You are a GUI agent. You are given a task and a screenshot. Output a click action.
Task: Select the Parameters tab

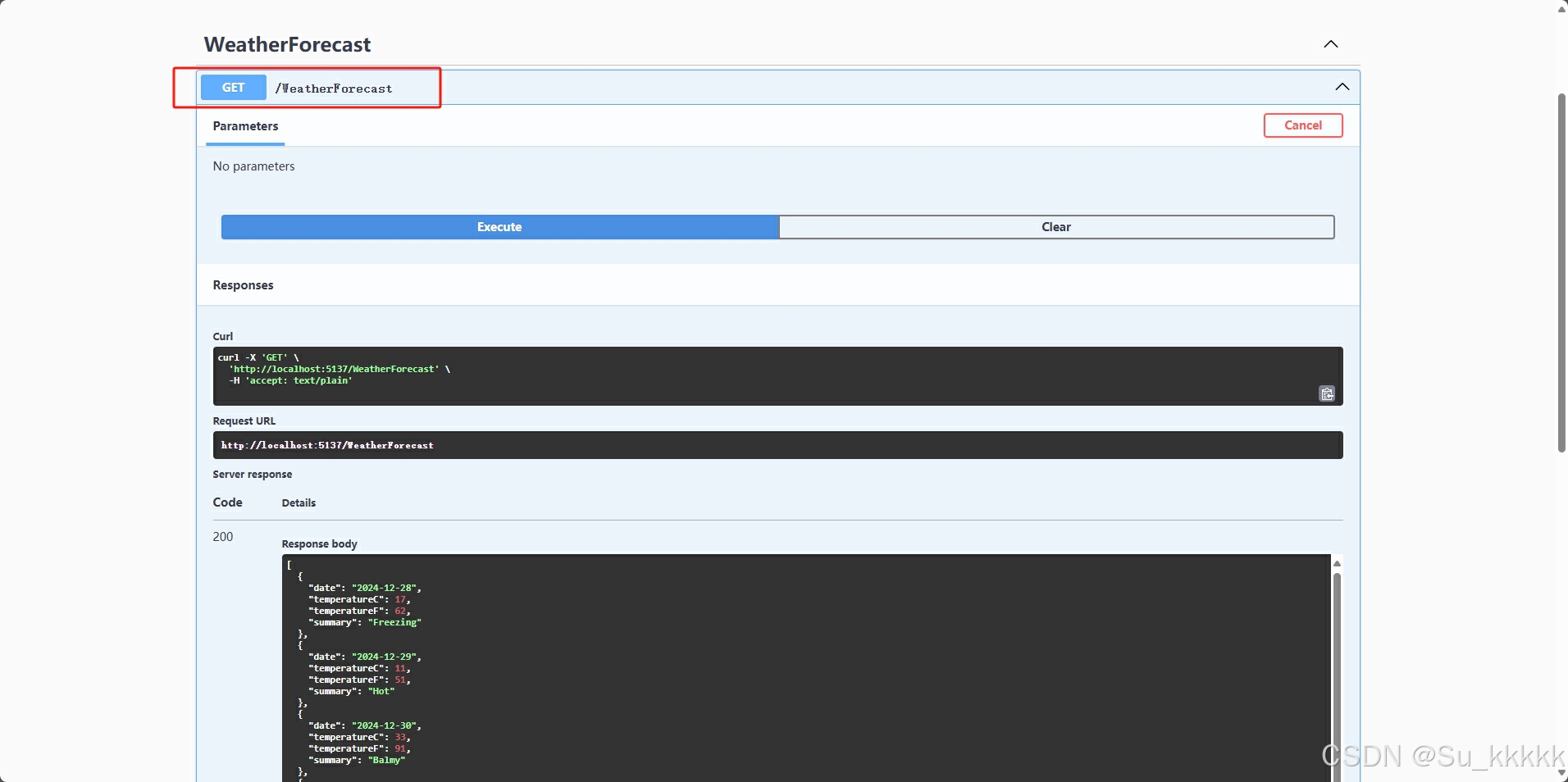(x=245, y=126)
